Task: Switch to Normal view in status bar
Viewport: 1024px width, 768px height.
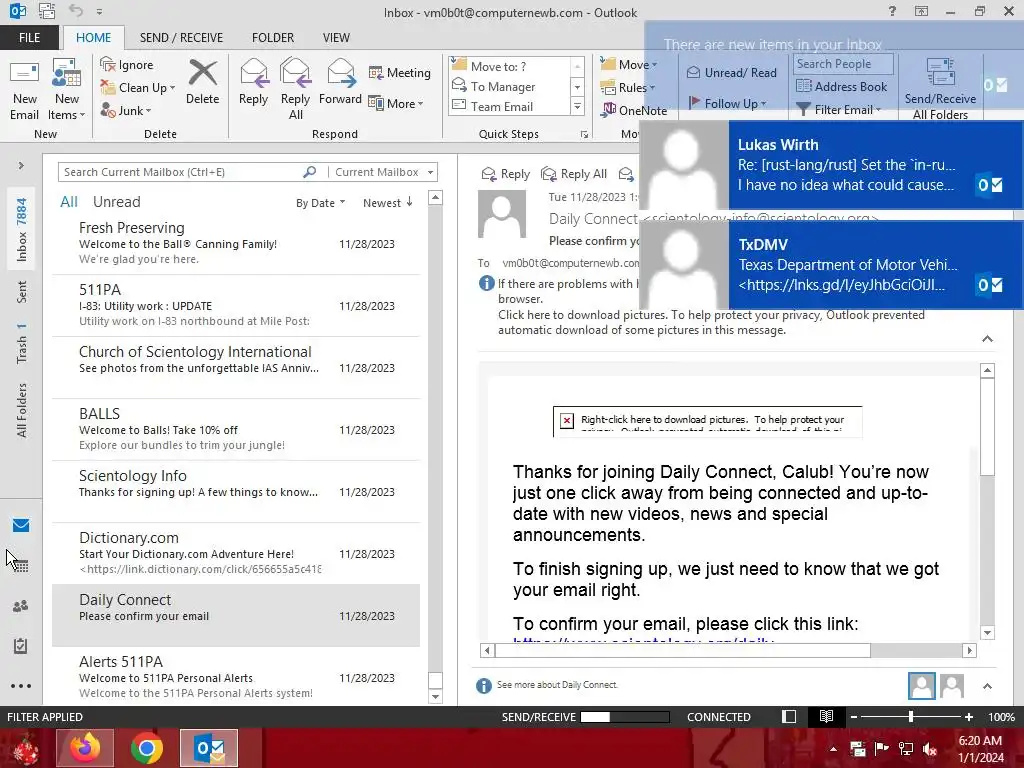Action: point(789,716)
